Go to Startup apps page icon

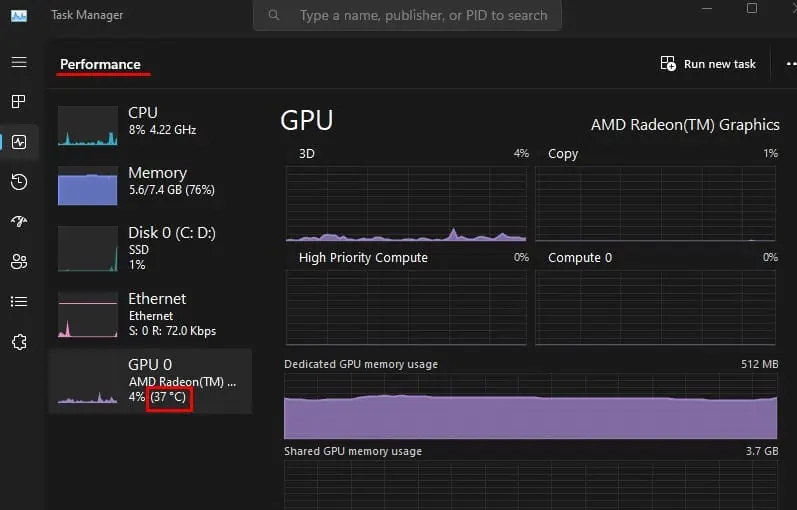tap(19, 221)
